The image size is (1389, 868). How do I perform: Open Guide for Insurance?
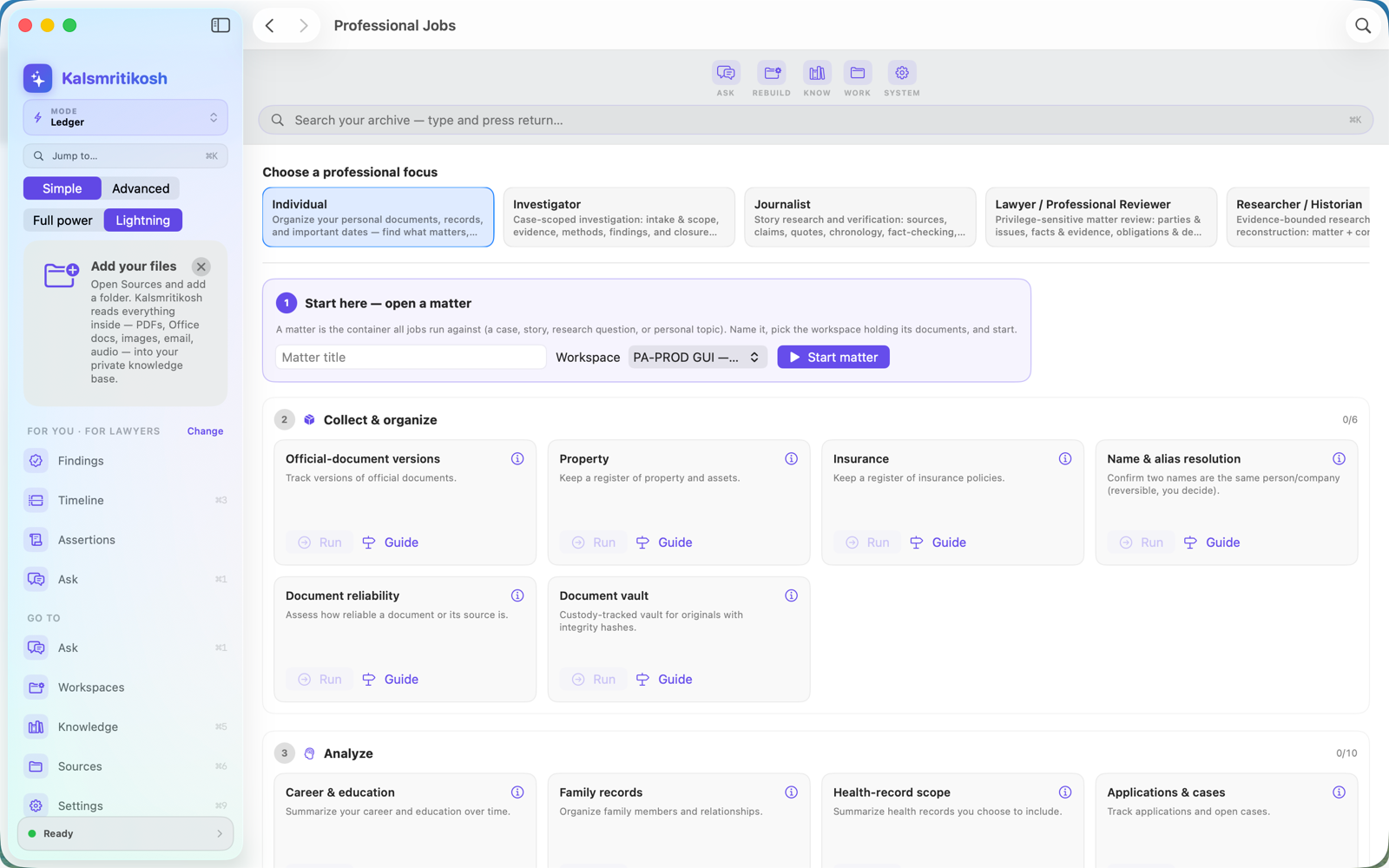(938, 542)
